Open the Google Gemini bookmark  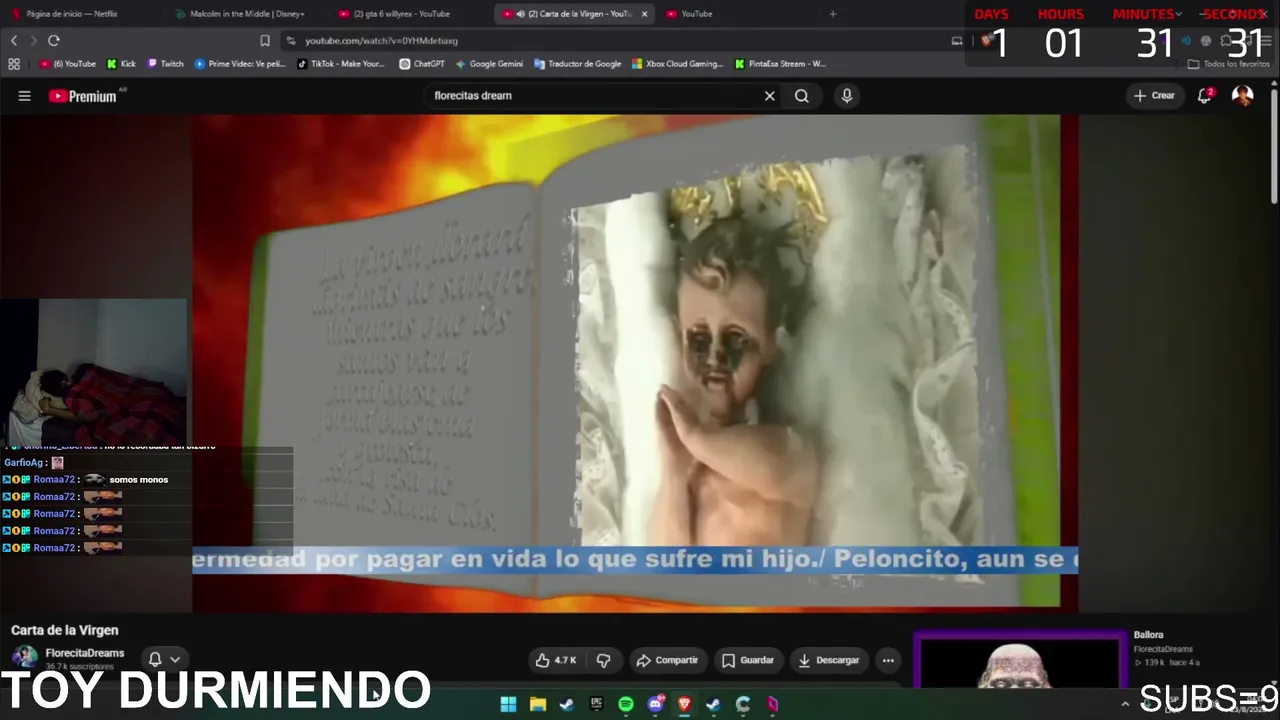[x=490, y=64]
